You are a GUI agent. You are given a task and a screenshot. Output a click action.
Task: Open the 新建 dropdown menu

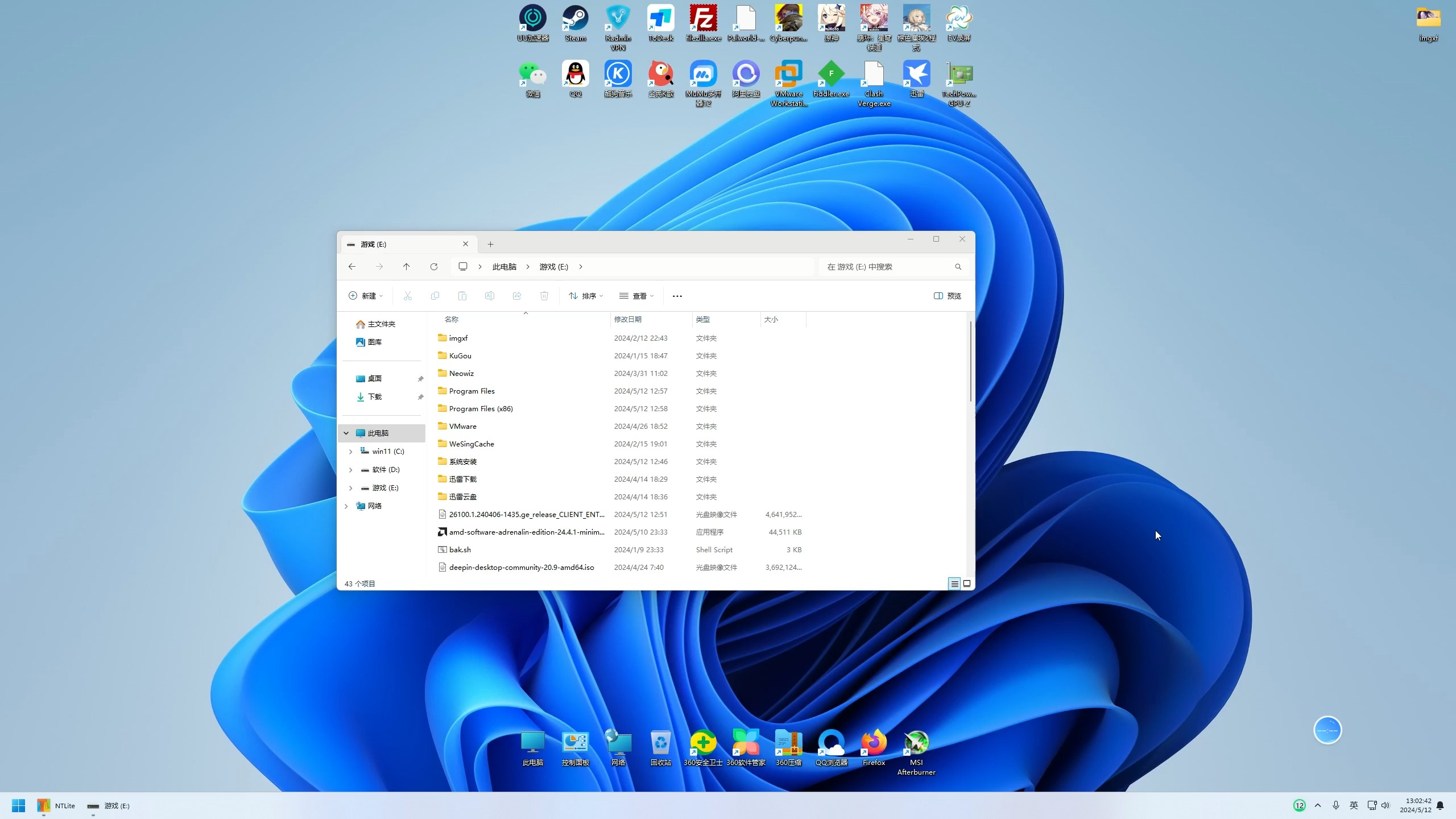click(366, 296)
